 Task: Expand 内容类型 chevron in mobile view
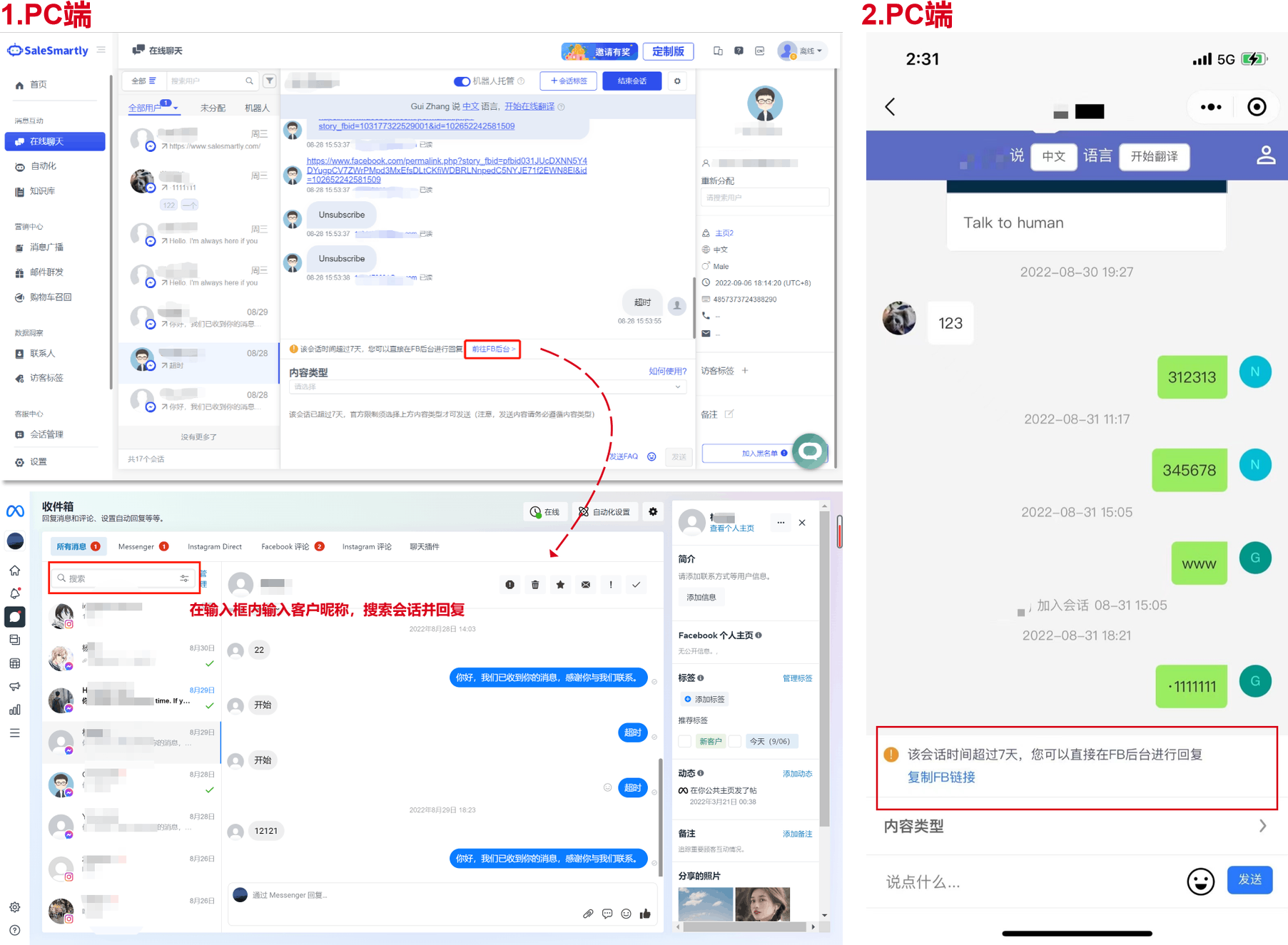coord(1263,826)
